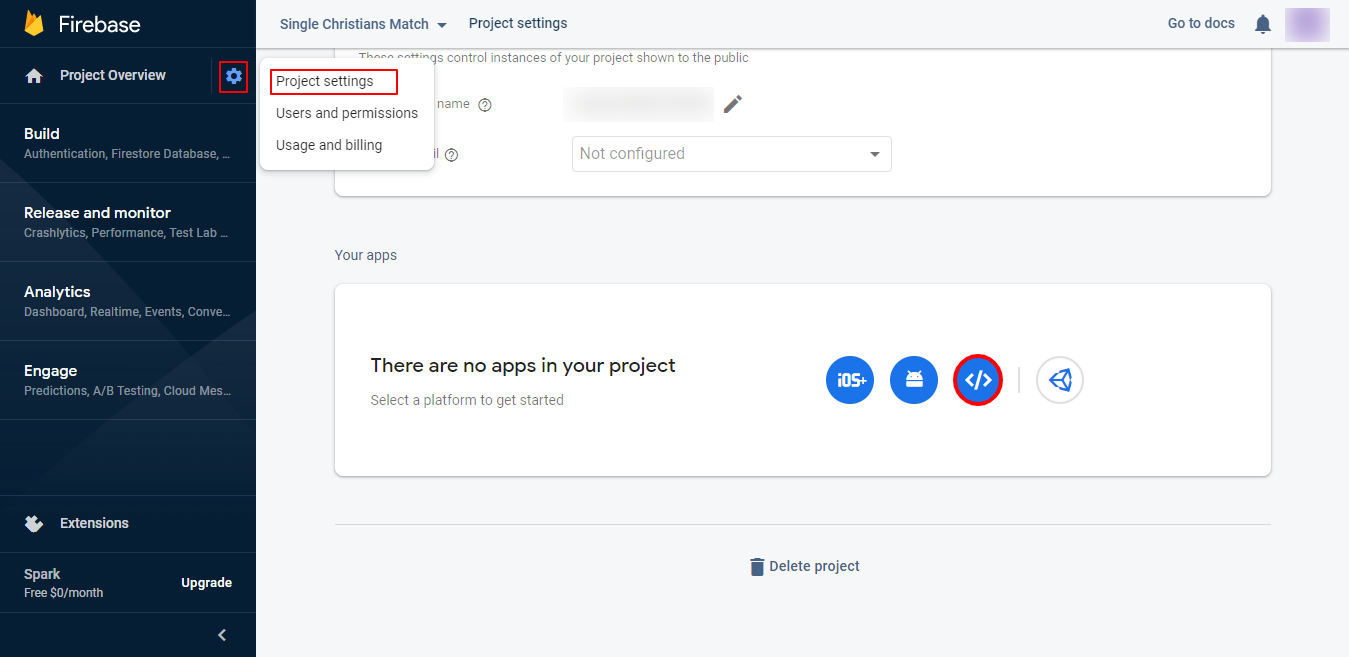Click the Upgrade plan button

point(206,583)
